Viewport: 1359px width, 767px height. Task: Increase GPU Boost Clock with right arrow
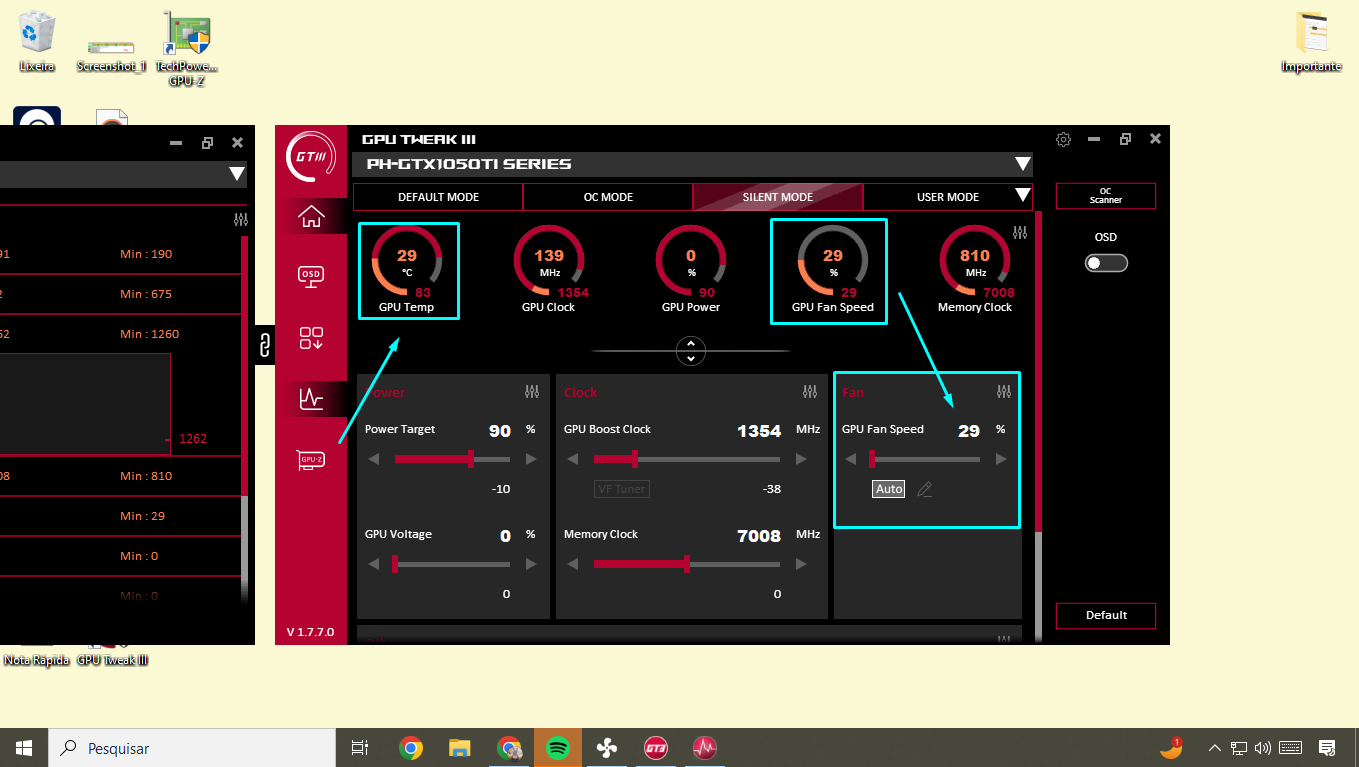(801, 459)
